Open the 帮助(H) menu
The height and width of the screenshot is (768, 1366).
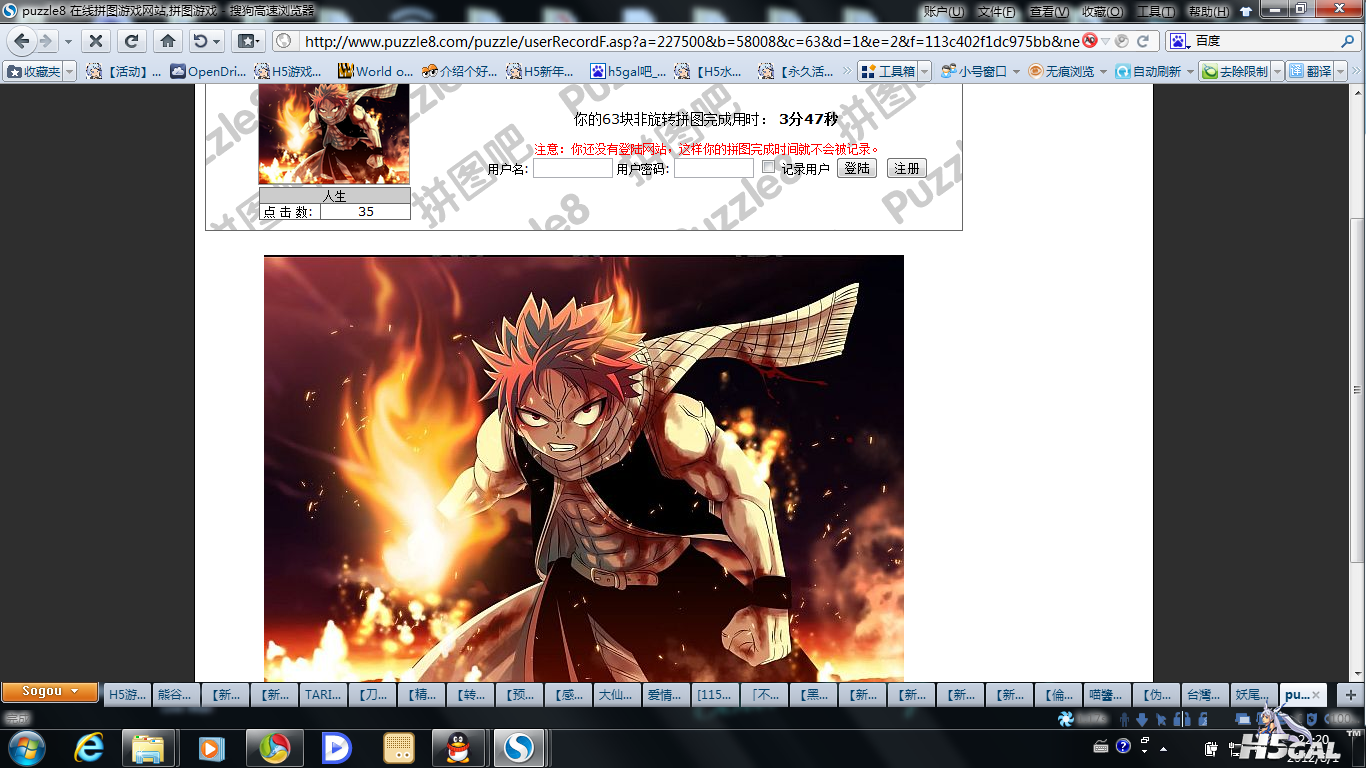tap(1208, 11)
